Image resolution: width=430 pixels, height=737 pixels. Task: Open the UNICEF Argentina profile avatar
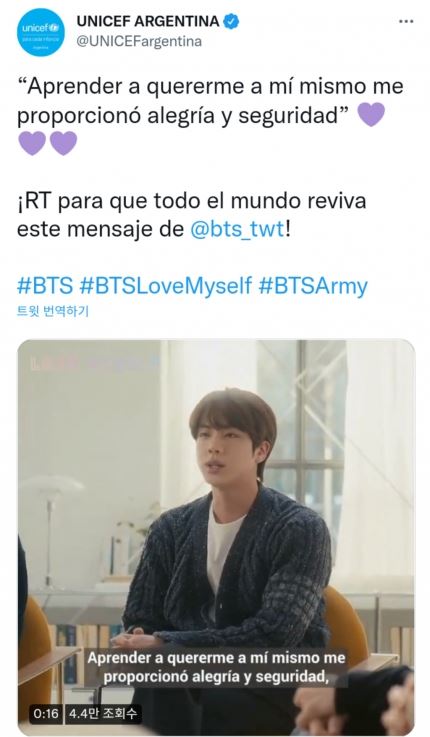(x=43, y=32)
